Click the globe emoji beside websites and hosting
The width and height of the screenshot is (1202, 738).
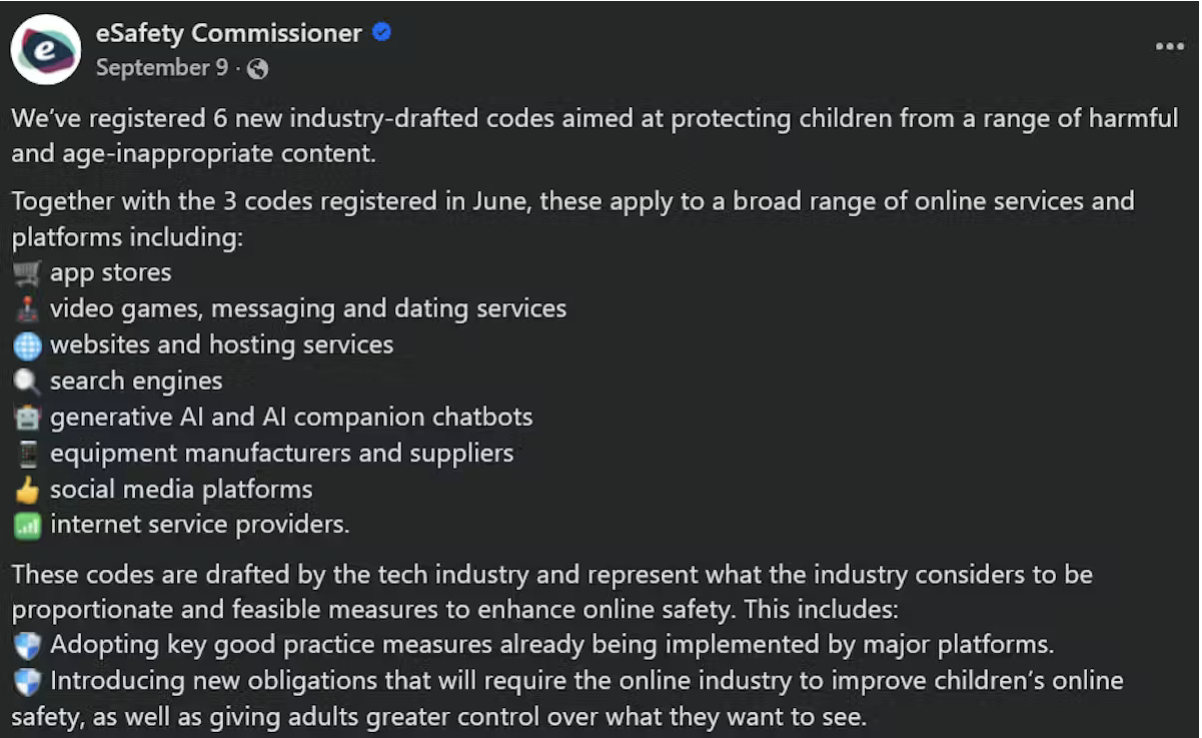(x=27, y=345)
